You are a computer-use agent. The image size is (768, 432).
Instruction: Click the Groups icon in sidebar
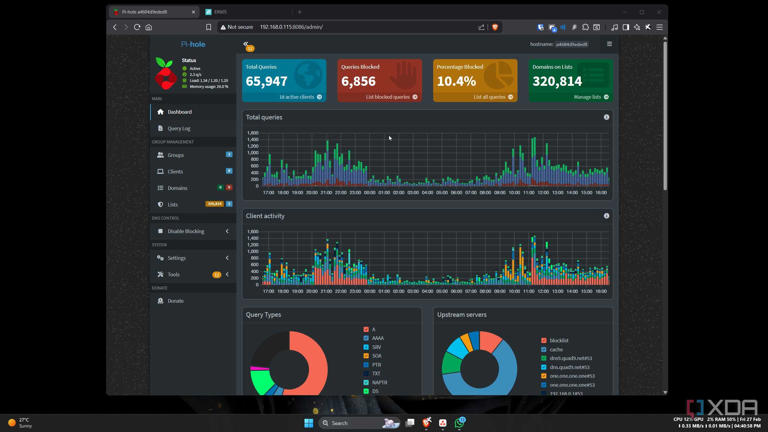tap(160, 155)
